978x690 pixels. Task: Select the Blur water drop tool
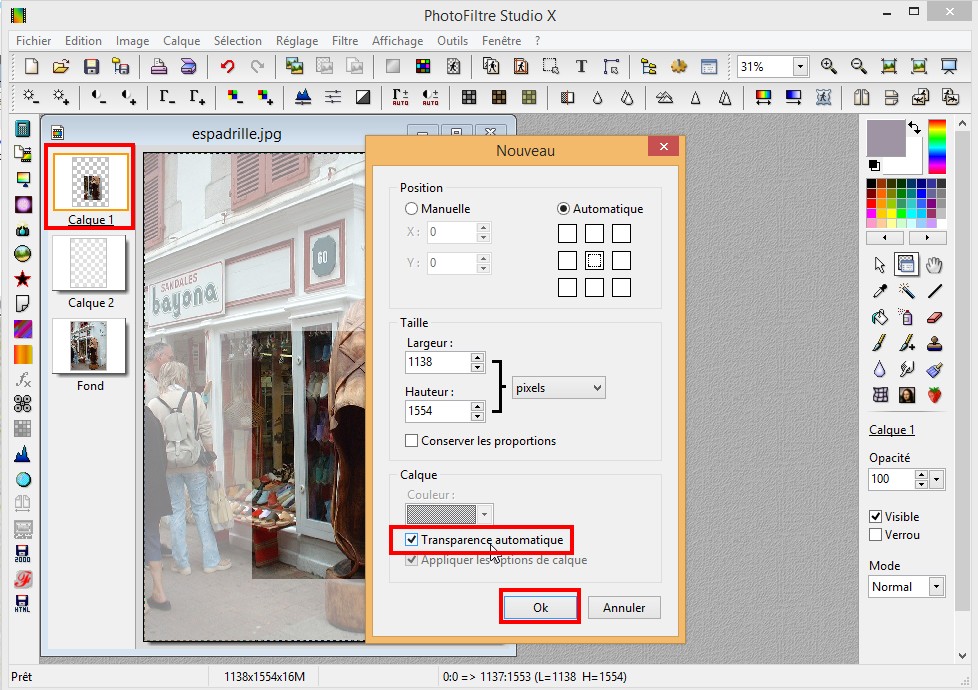tap(879, 369)
